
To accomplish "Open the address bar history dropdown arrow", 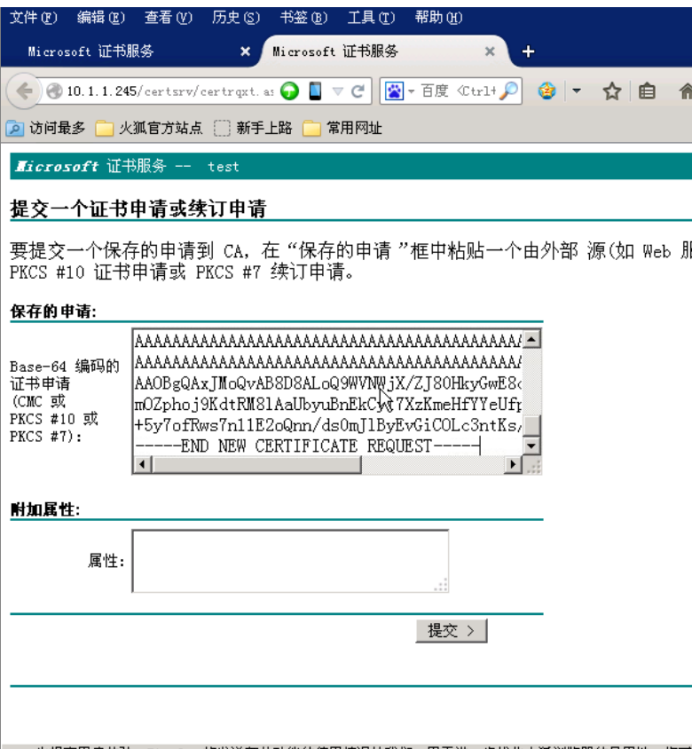I will point(338,91).
